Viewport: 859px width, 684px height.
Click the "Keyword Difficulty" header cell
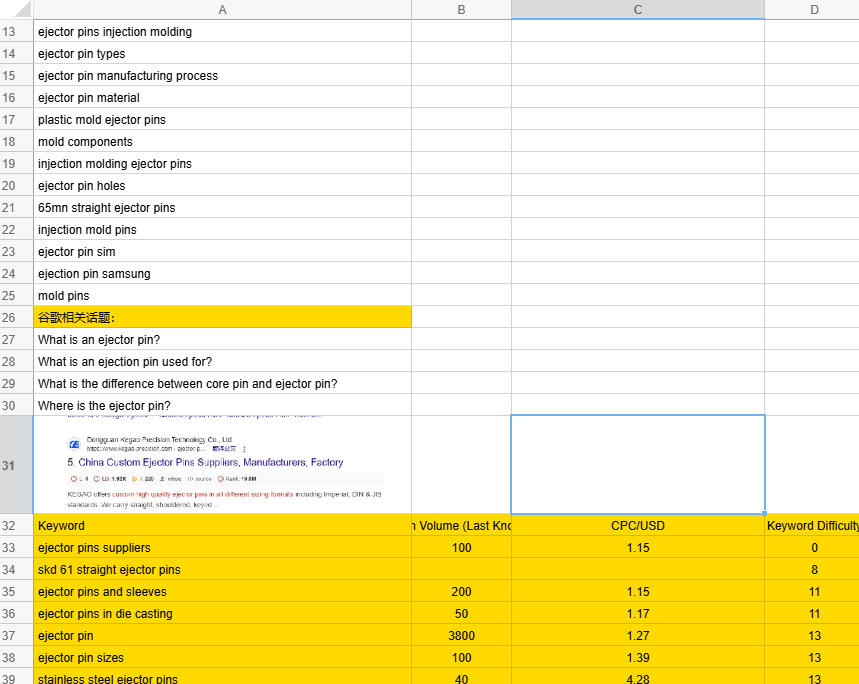point(813,526)
